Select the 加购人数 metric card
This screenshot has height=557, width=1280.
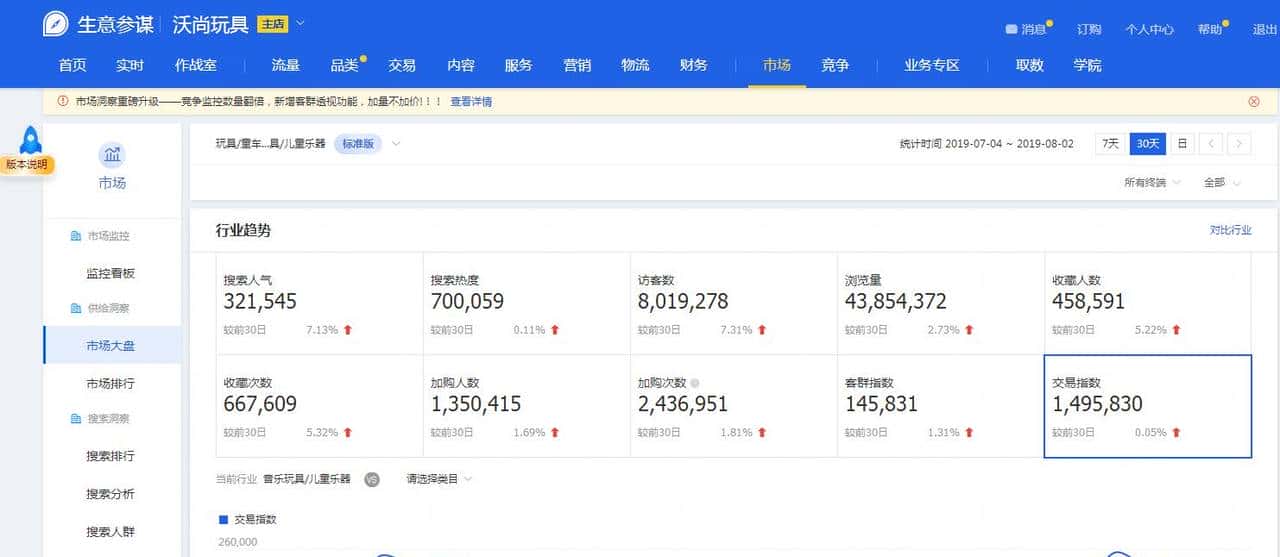[526, 406]
